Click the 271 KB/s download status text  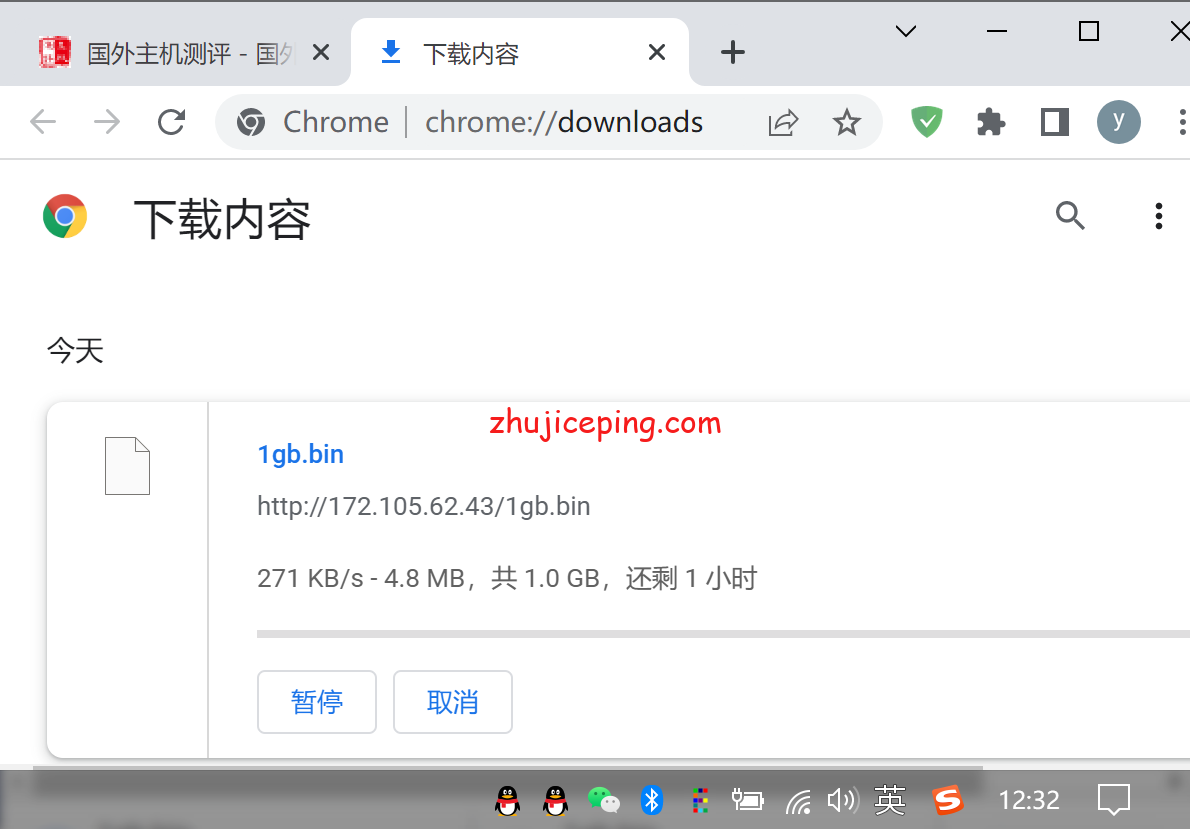click(507, 578)
